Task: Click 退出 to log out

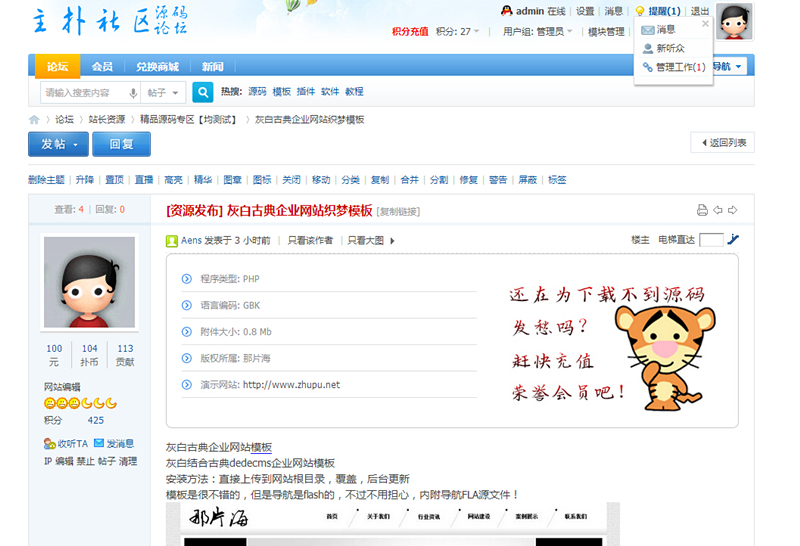Action: tap(699, 11)
